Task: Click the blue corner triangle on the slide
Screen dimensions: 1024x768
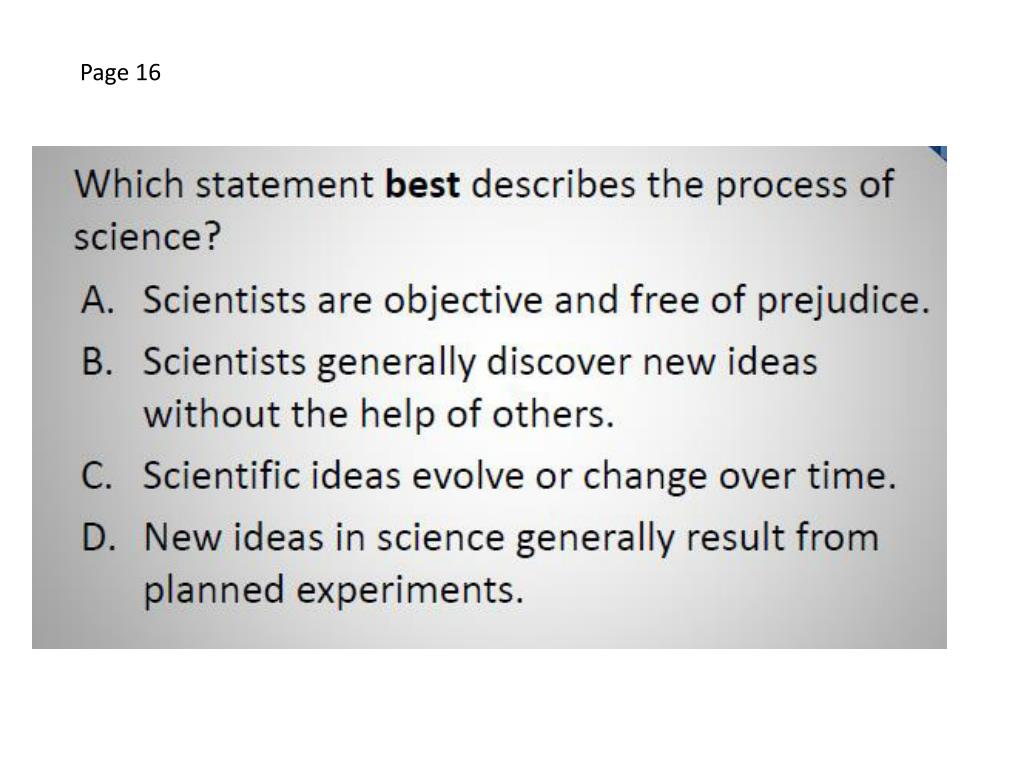Action: pos(939,153)
